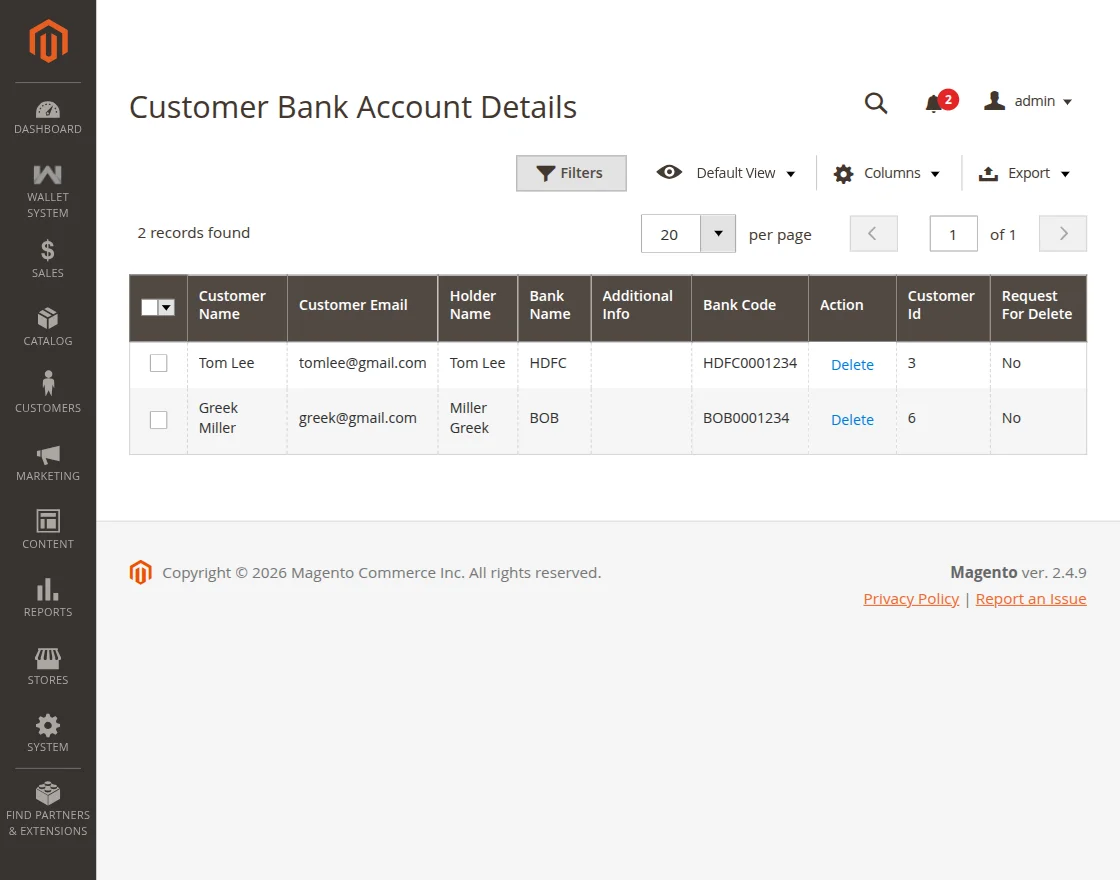The width and height of the screenshot is (1120, 880).
Task: Click the HDFC0001234 bank code cell
Action: (x=749, y=363)
